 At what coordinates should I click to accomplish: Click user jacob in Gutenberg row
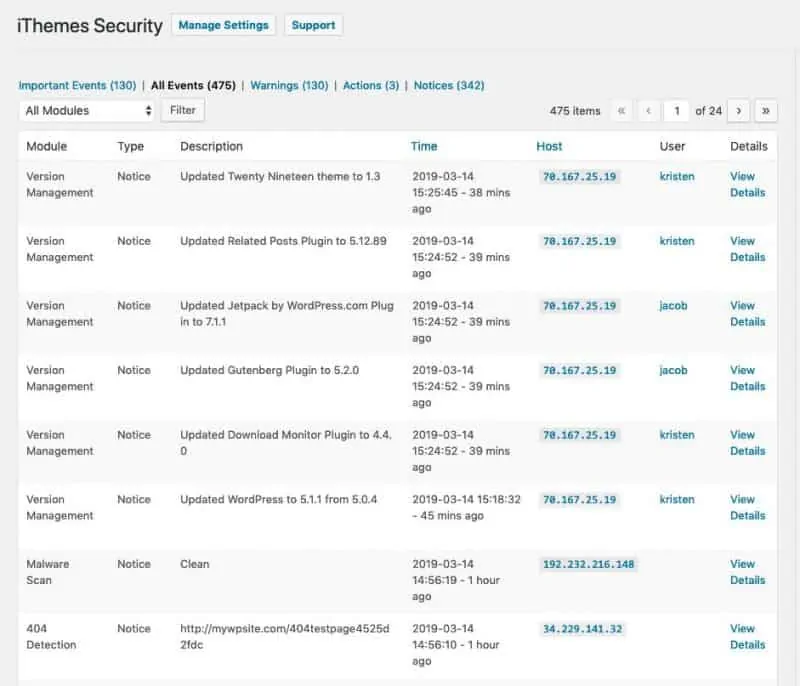(x=673, y=371)
